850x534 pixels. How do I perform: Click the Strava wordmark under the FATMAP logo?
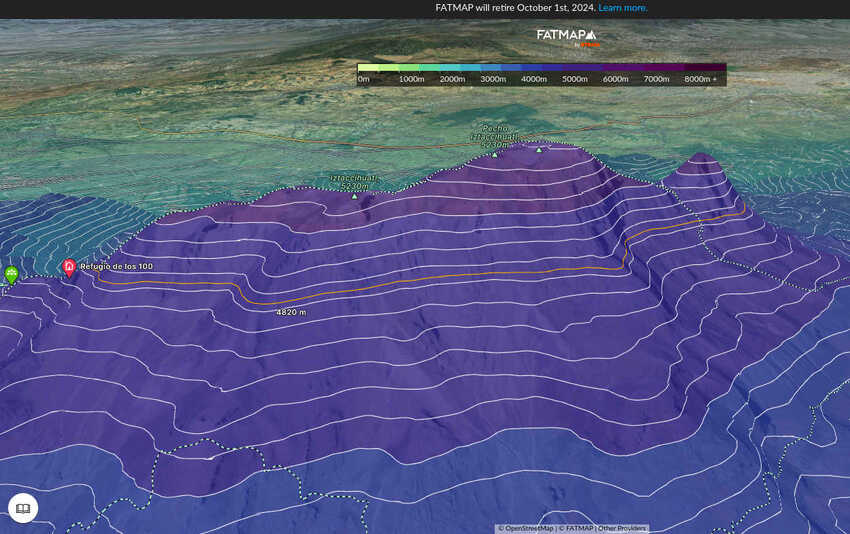pos(590,44)
